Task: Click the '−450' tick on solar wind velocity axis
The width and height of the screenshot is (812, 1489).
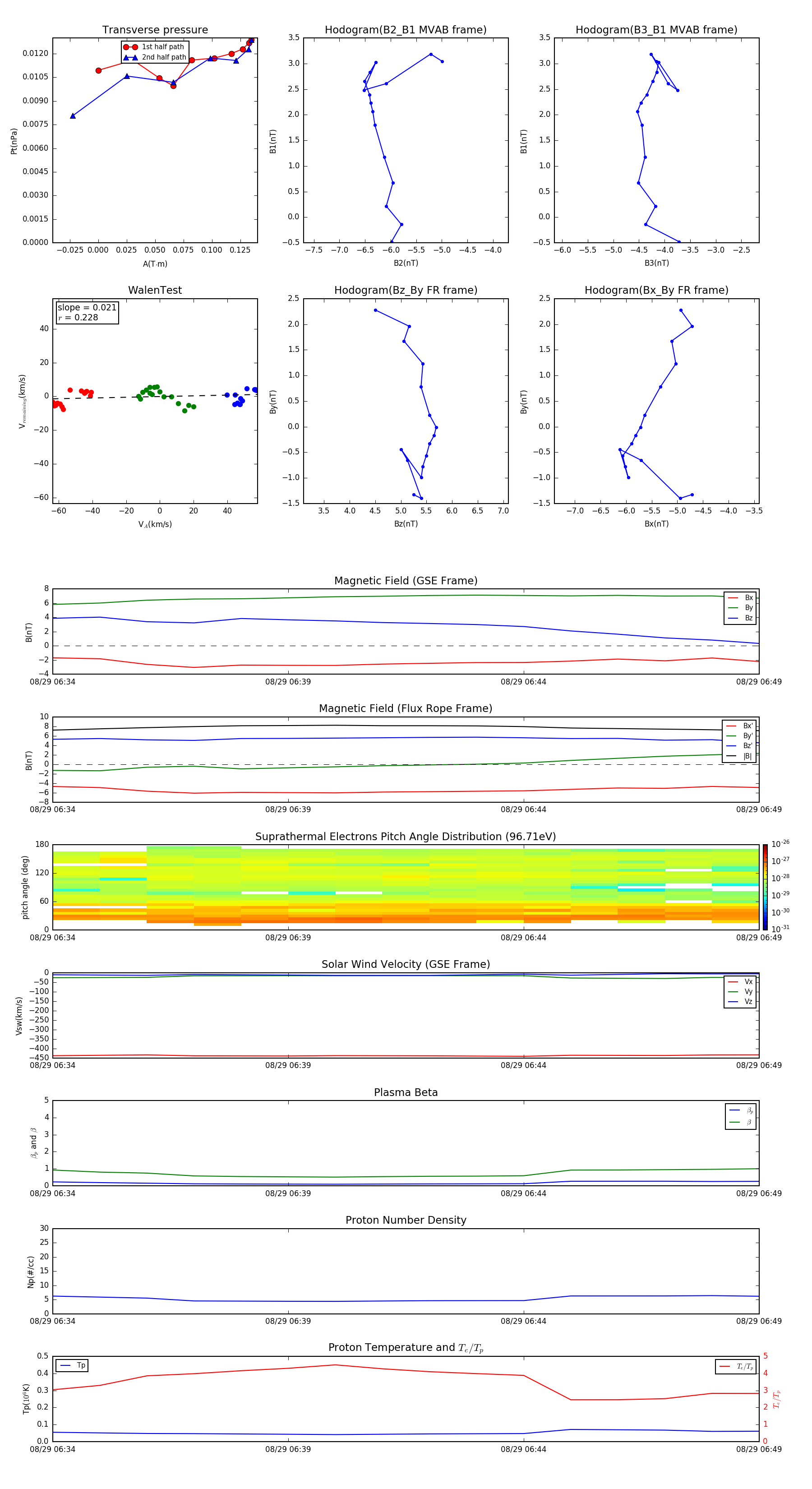Action: click(x=39, y=1058)
